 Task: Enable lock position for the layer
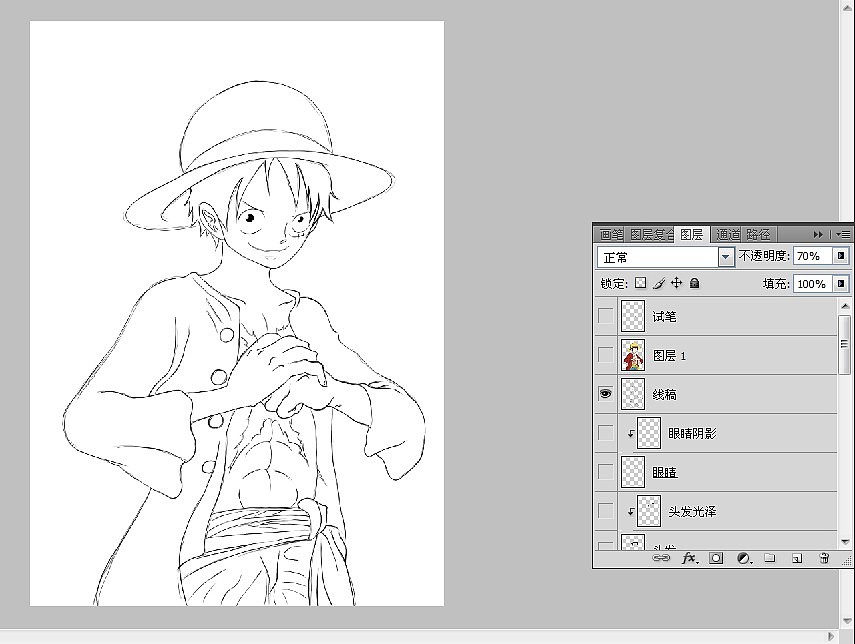pos(676,283)
